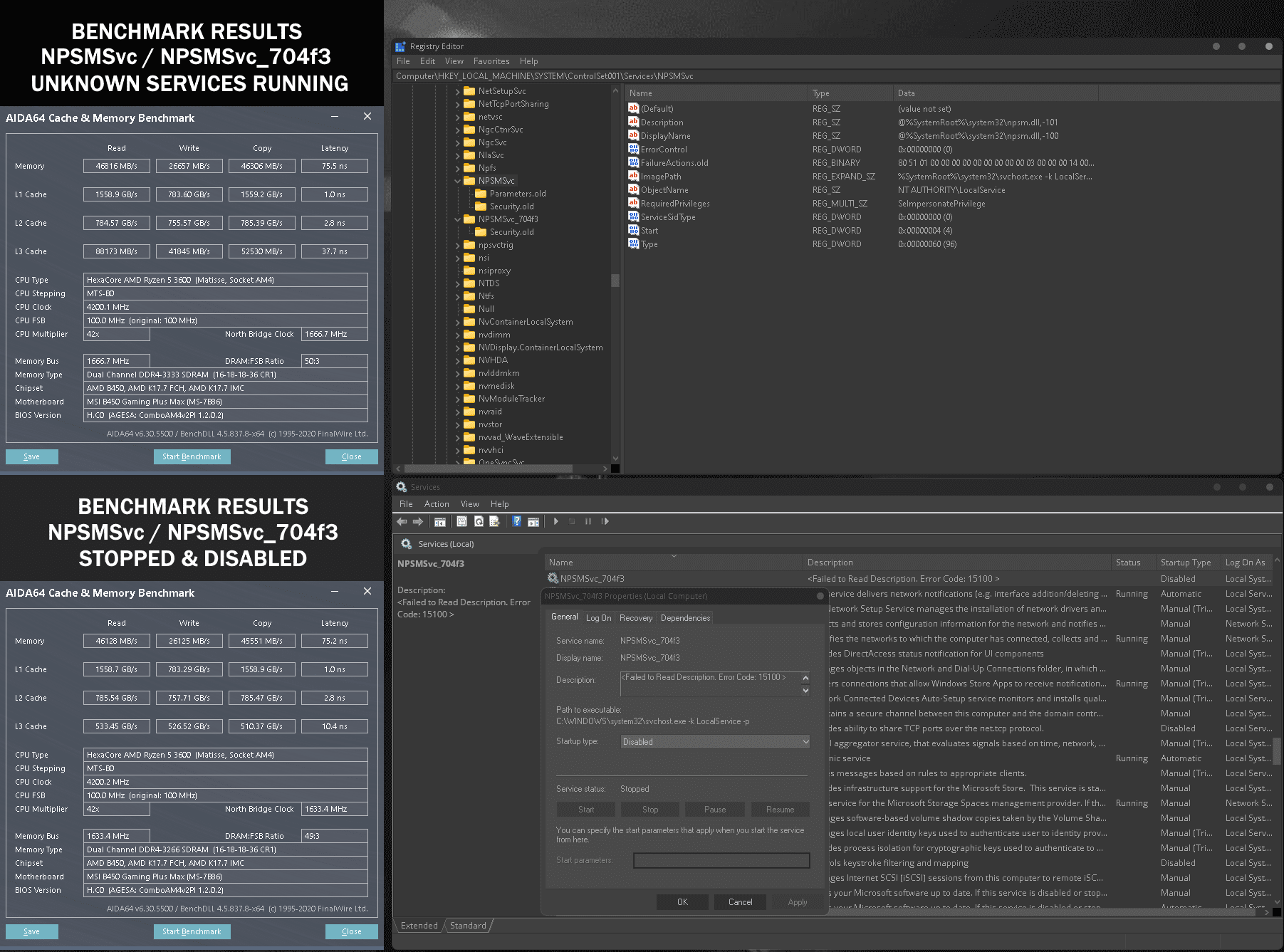Click the Registry Editor title bar app icon
This screenshot has height=952, width=1284.
[400, 46]
